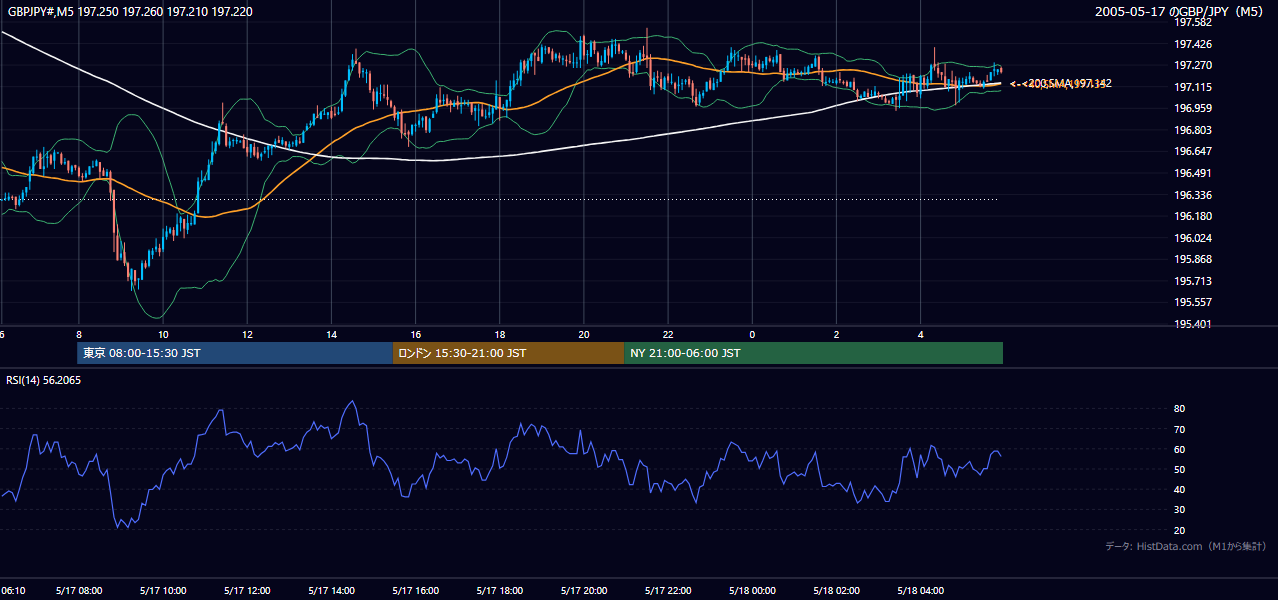Click price axis label 197.582

click(x=1192, y=22)
